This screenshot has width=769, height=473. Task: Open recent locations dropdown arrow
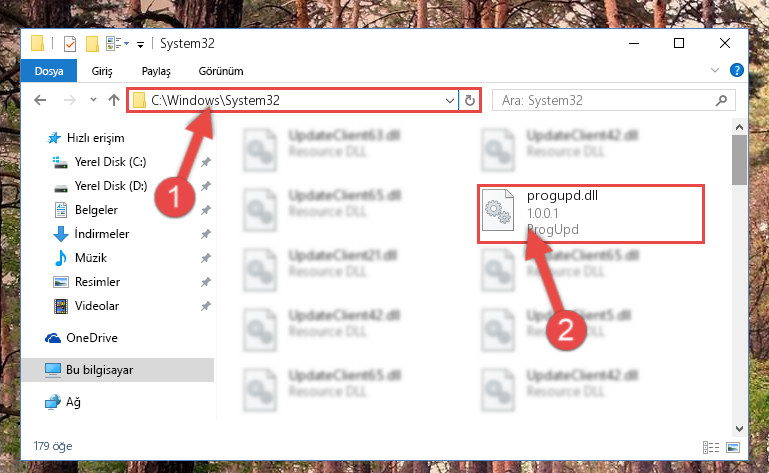click(93, 100)
